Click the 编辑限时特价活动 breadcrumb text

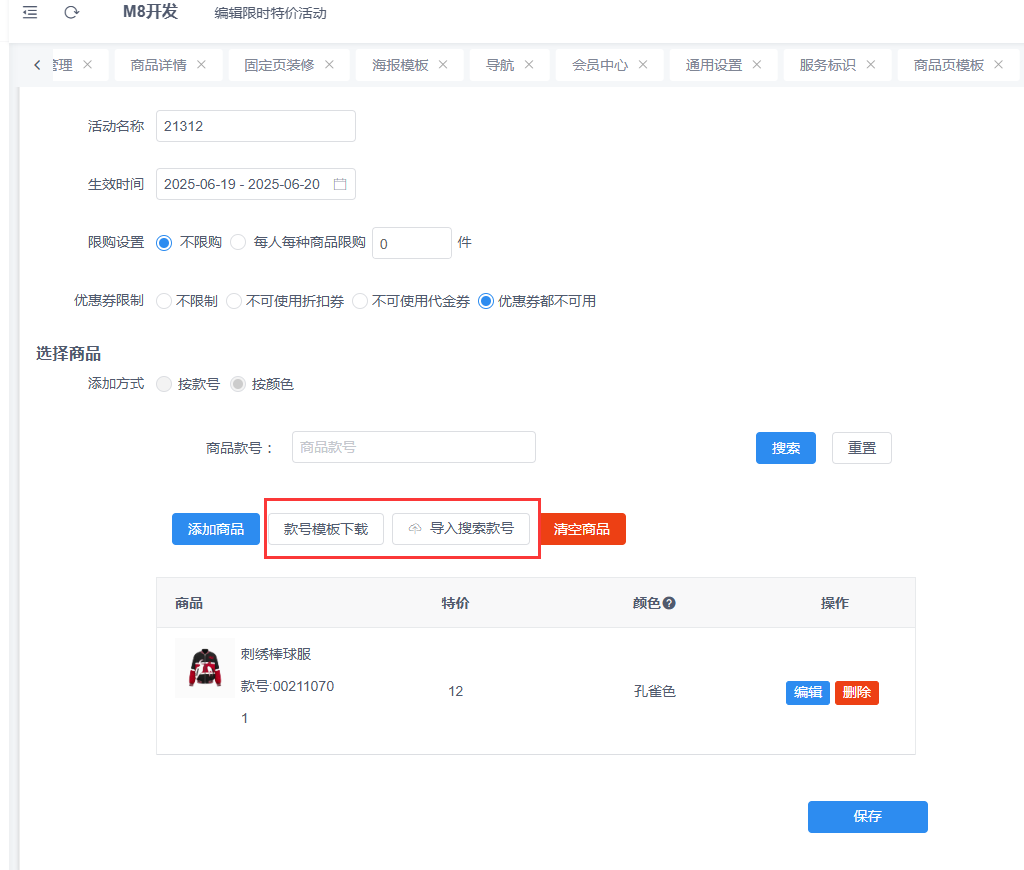[x=270, y=13]
